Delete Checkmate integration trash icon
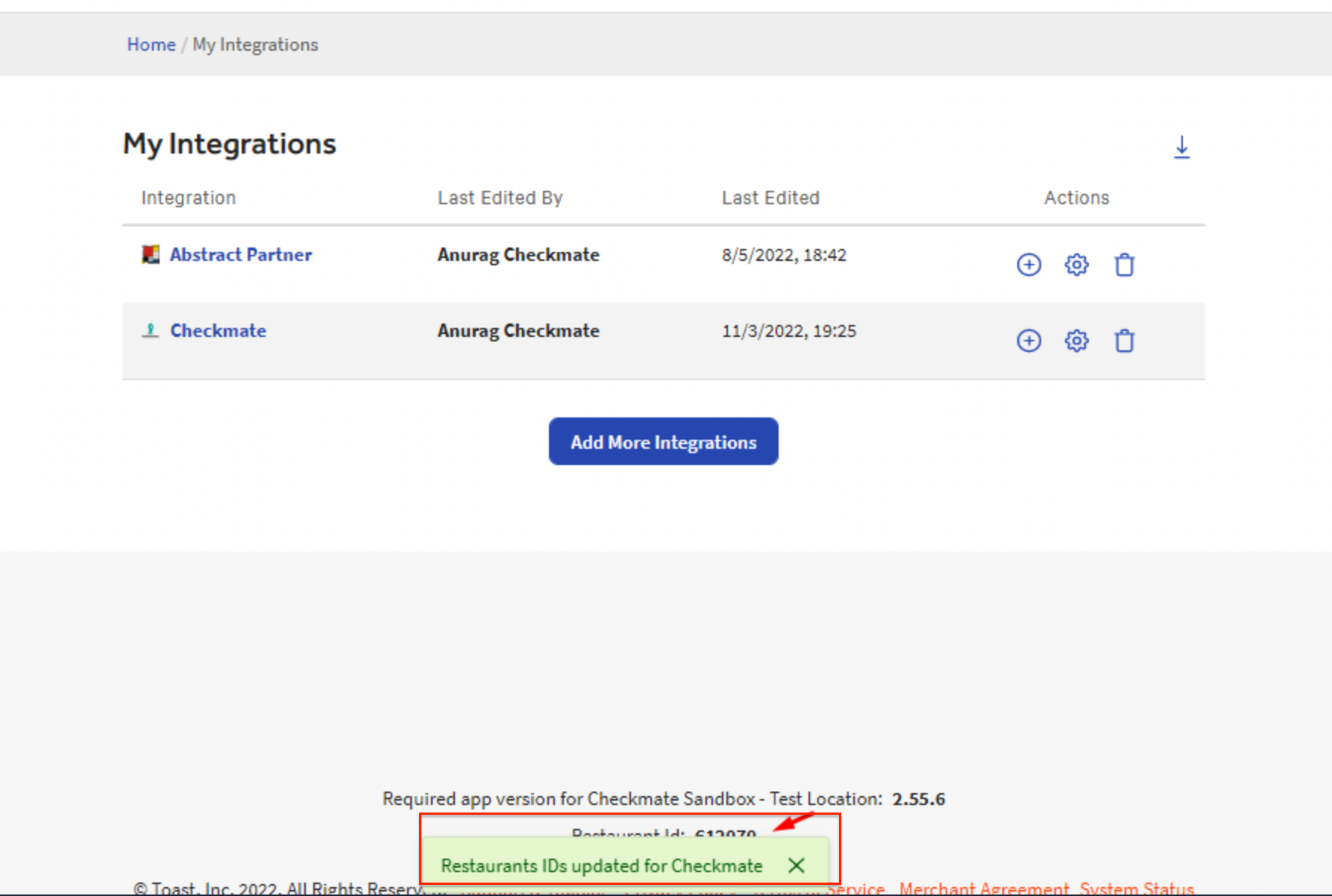Image resolution: width=1332 pixels, height=896 pixels. tap(1124, 341)
